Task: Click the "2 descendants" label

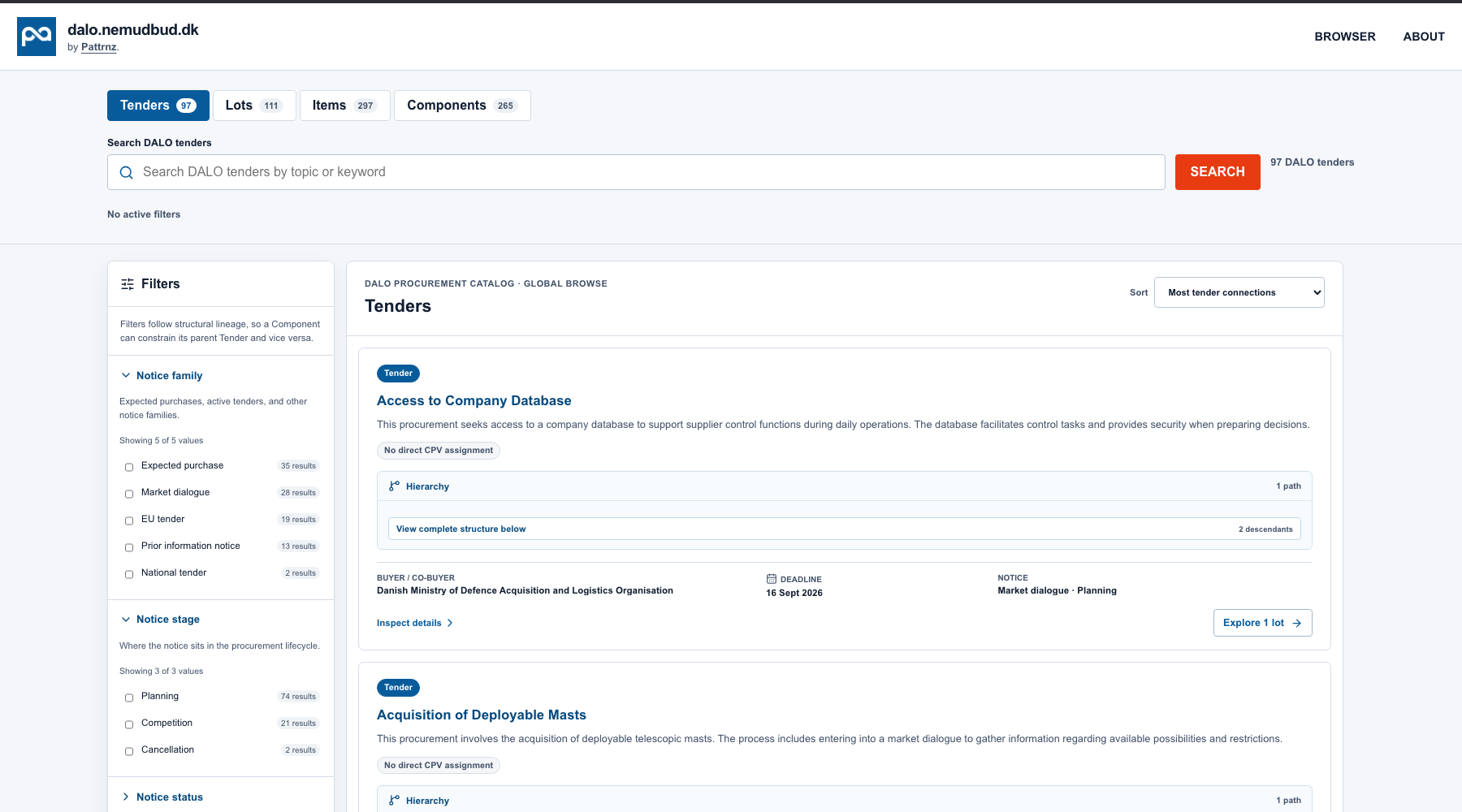Action: tap(1265, 529)
